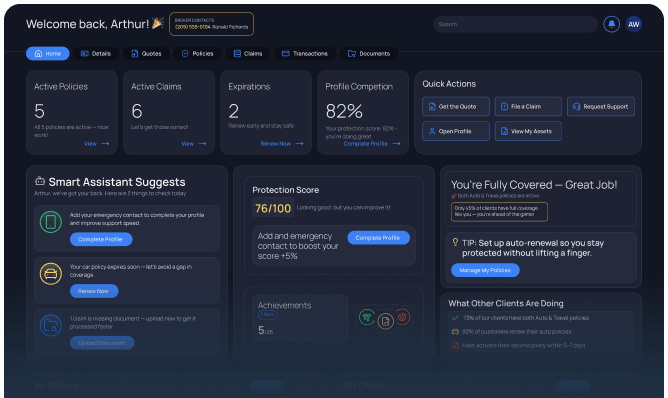Screen dimensions: 668x398
Task: Click the Request Support button
Action: pos(601,107)
